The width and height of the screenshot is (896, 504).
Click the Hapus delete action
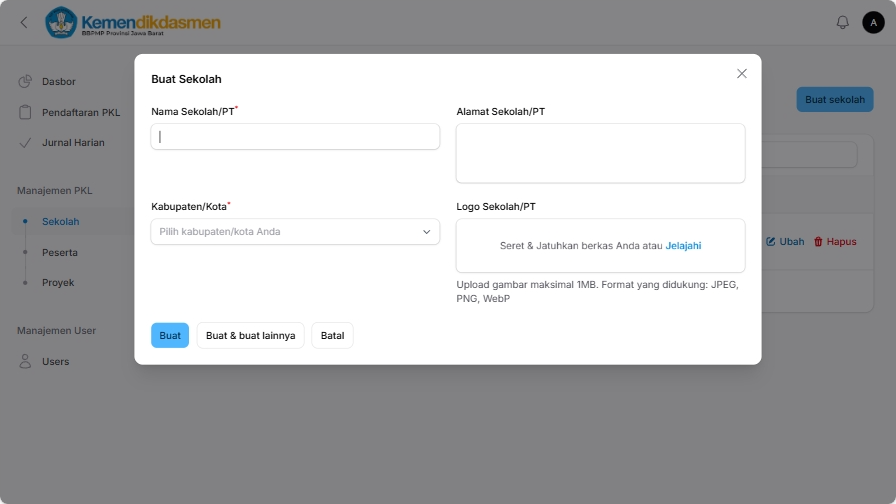pos(835,242)
